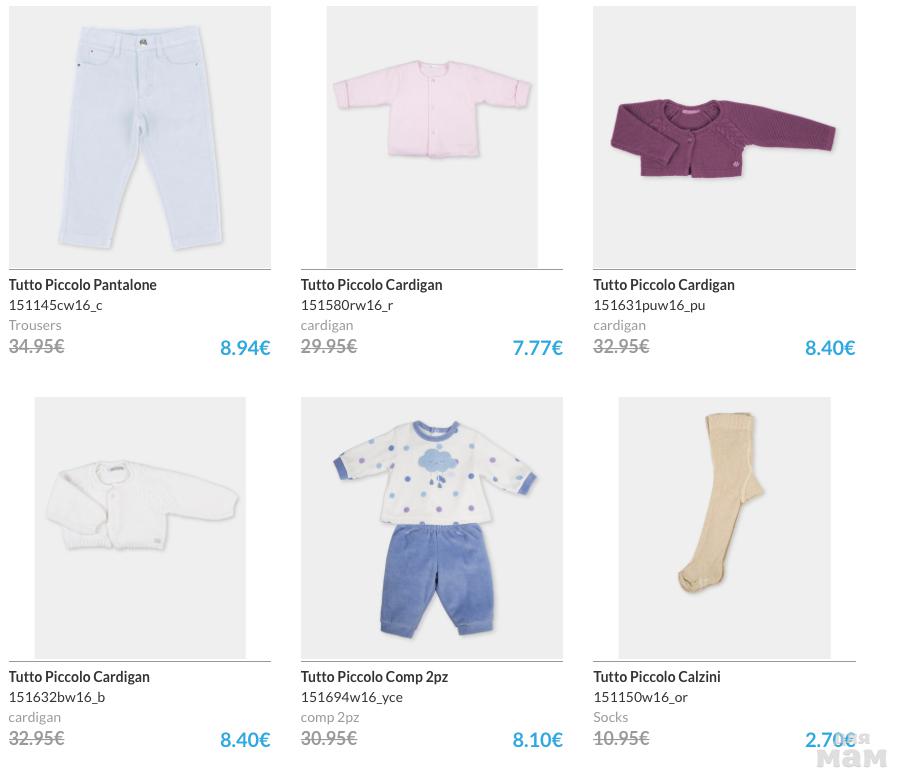902x782 pixels.
Task: Click the Tutto Piccolo Pantalone title
Action: (83, 285)
